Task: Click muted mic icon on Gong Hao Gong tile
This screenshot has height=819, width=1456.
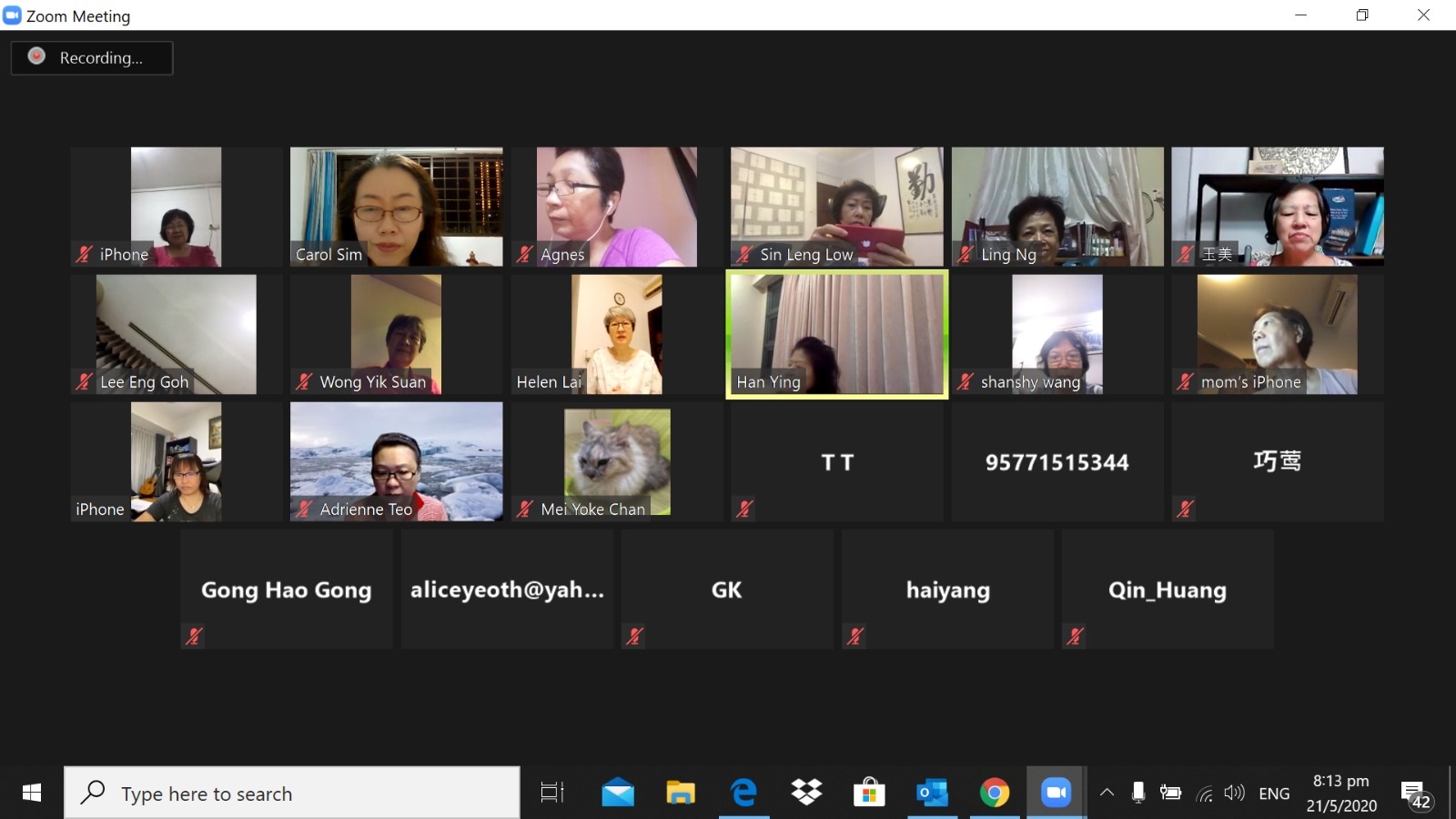Action: pos(194,637)
